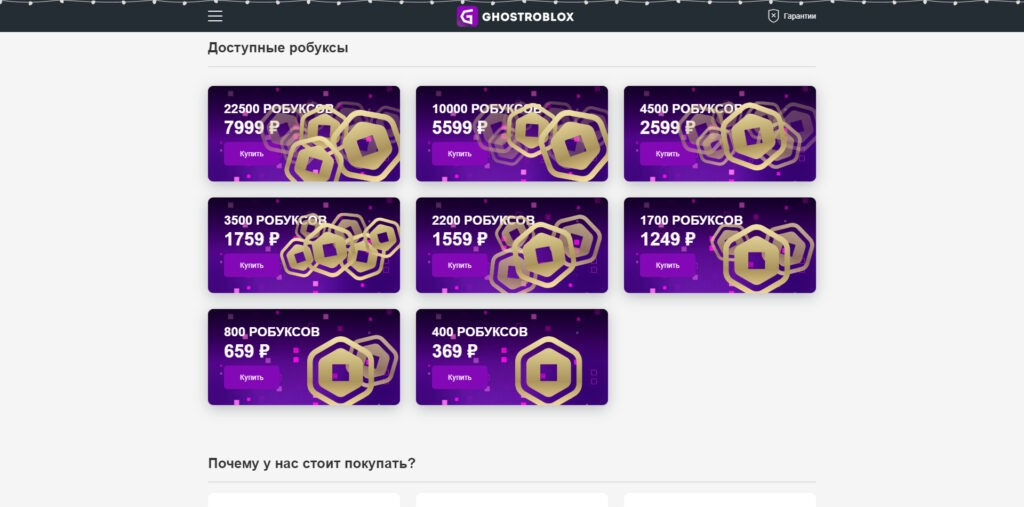1024x507 pixels.
Task: Click the 1249 ₽ price
Action: [667, 240]
